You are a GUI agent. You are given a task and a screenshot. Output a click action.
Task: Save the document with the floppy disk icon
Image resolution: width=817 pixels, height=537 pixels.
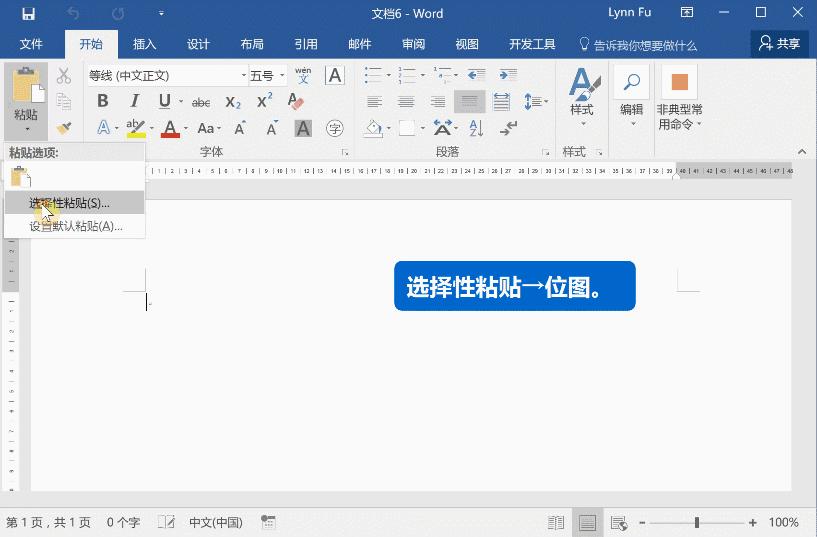coord(28,14)
